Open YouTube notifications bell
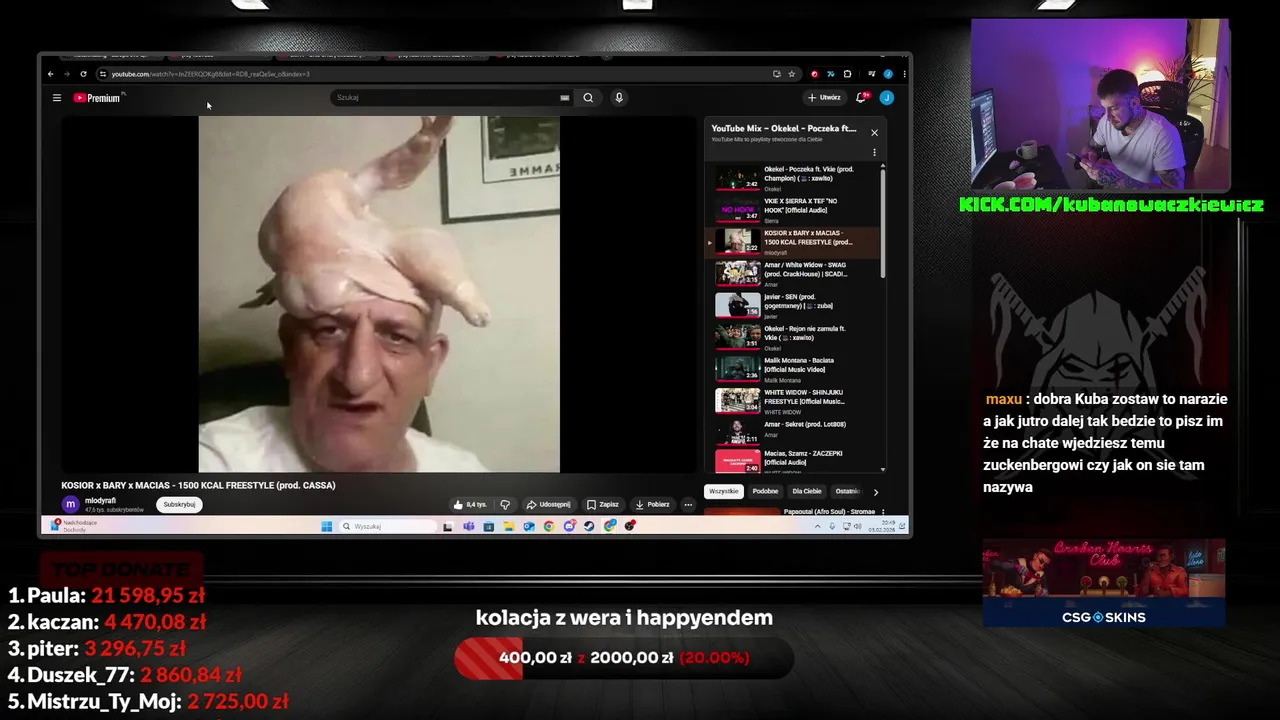Screen dimensions: 1280x720 [x=861, y=97]
